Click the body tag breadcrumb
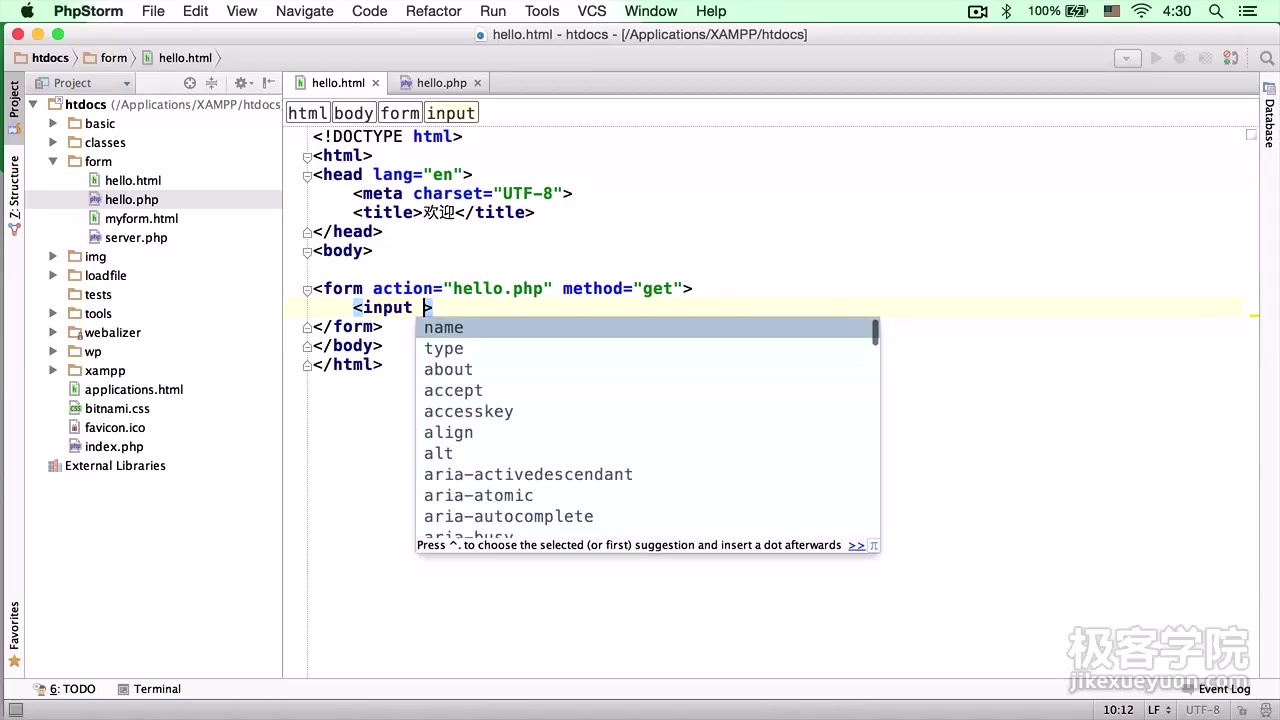Viewport: 1280px width, 720px height. (354, 113)
